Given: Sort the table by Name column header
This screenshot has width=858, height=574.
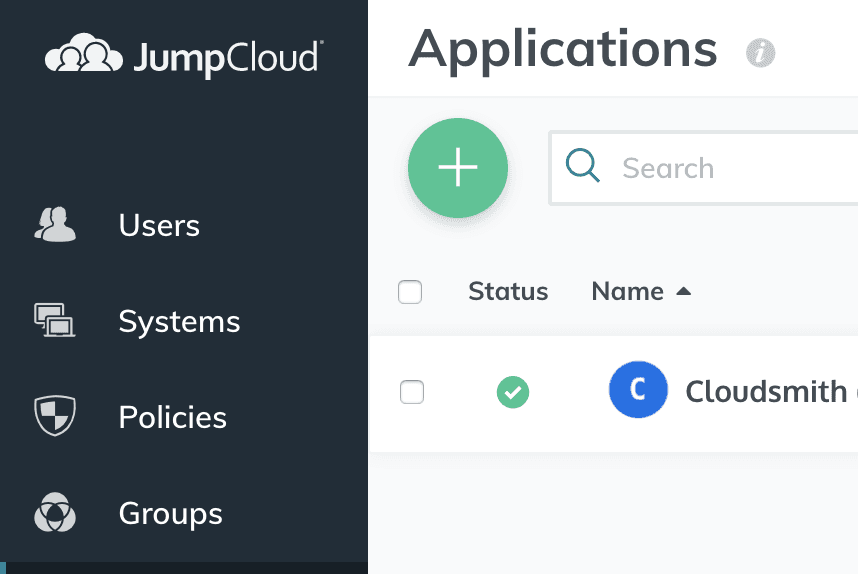Looking at the screenshot, I should pyautogui.click(x=628, y=292).
